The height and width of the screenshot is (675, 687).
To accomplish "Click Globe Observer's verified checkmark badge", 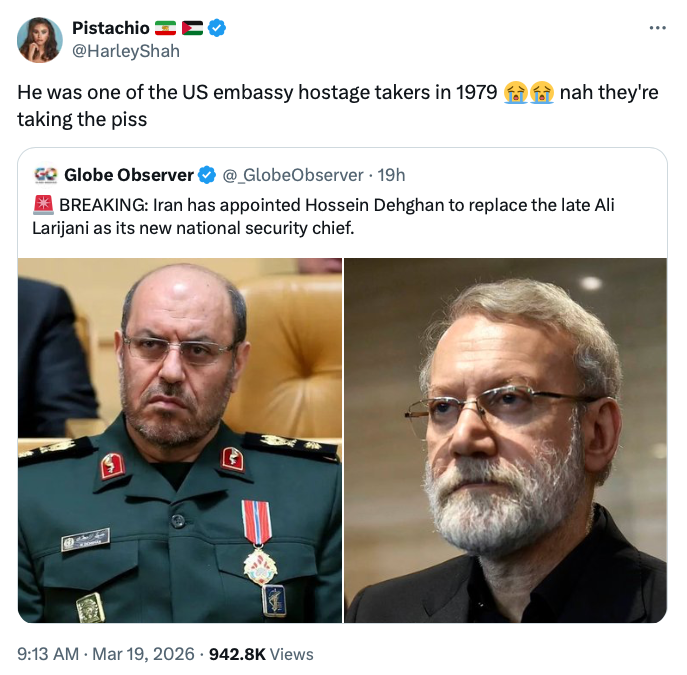I will (207, 175).
